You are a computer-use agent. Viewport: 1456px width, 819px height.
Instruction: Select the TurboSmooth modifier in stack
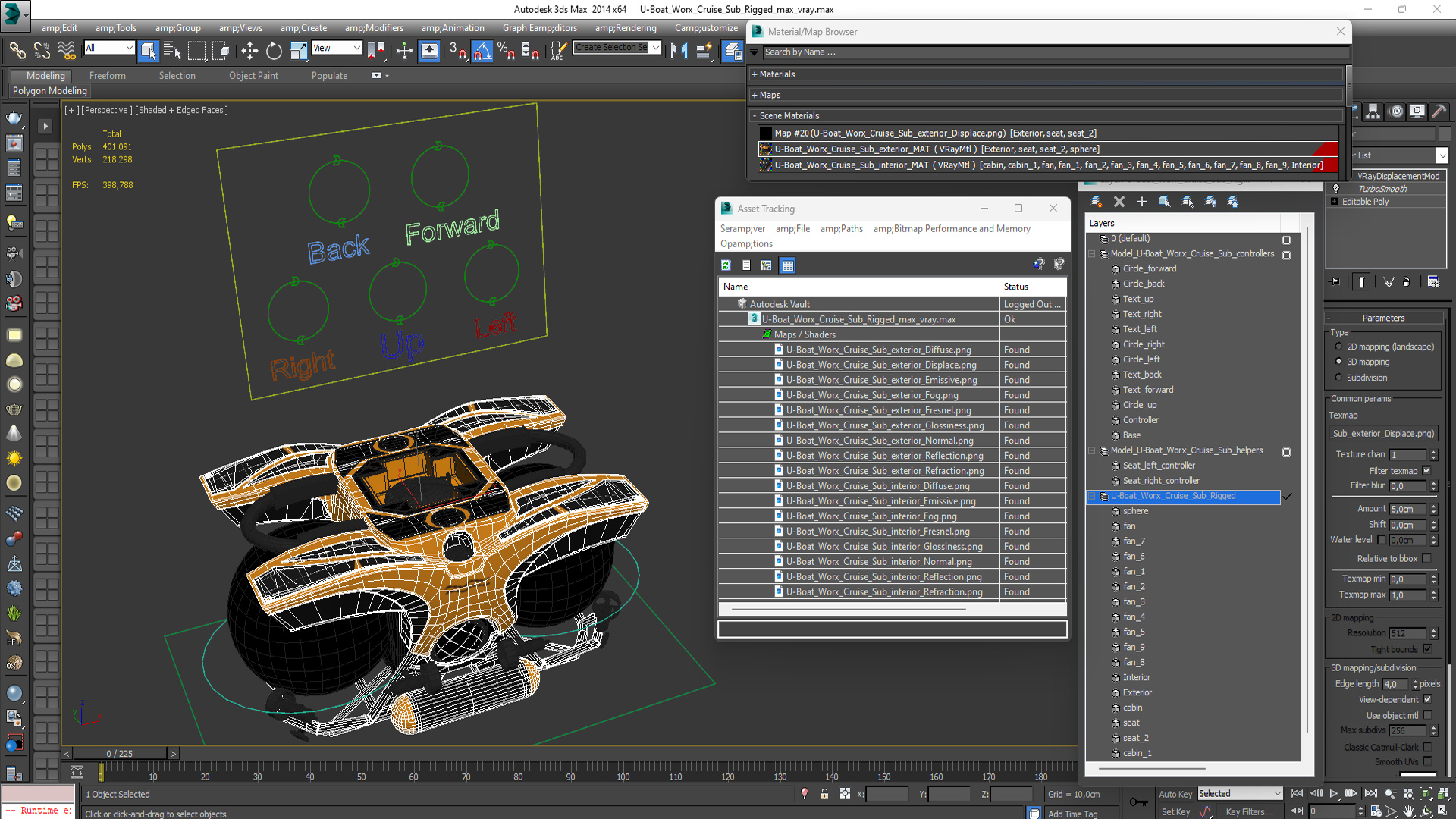[1382, 189]
